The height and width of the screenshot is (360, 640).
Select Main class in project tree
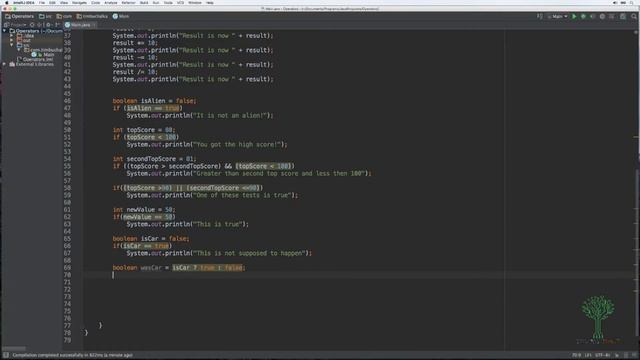pos(43,55)
